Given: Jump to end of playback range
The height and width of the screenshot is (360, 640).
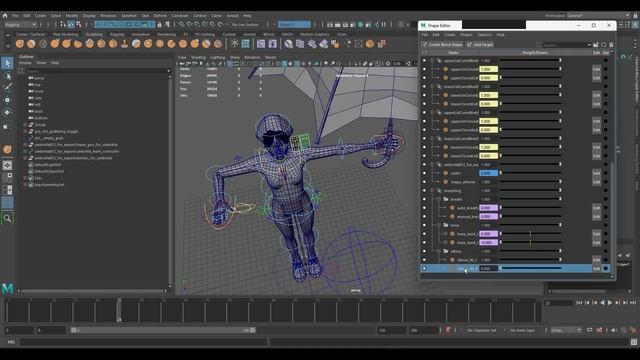Looking at the screenshot, I should (x=633, y=302).
